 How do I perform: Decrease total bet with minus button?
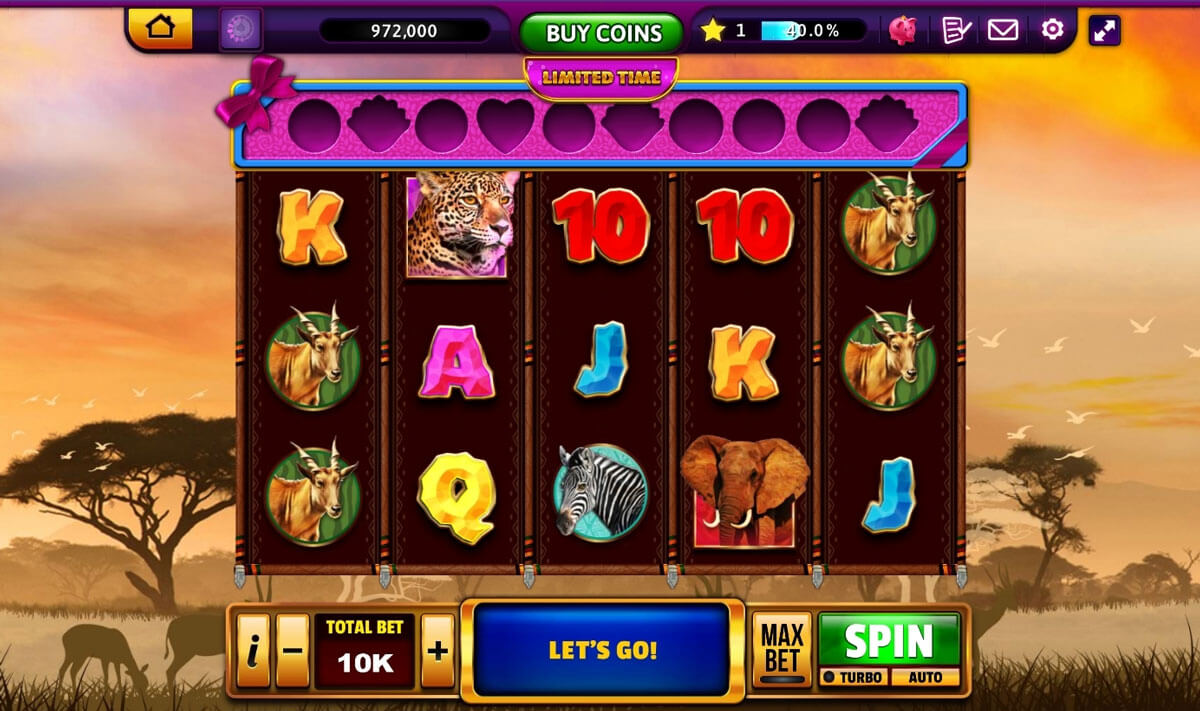292,651
